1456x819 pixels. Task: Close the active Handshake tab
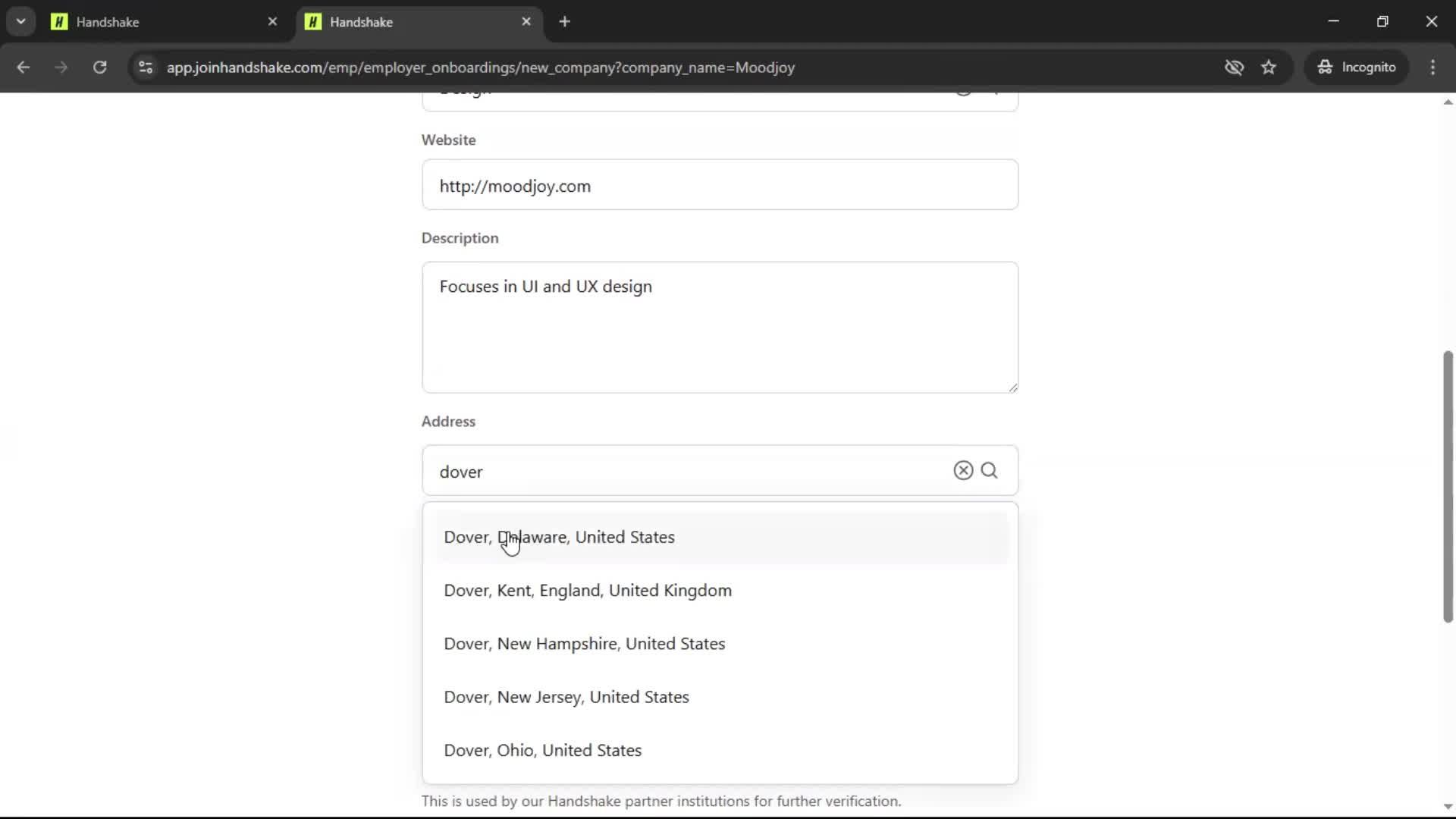[526, 22]
